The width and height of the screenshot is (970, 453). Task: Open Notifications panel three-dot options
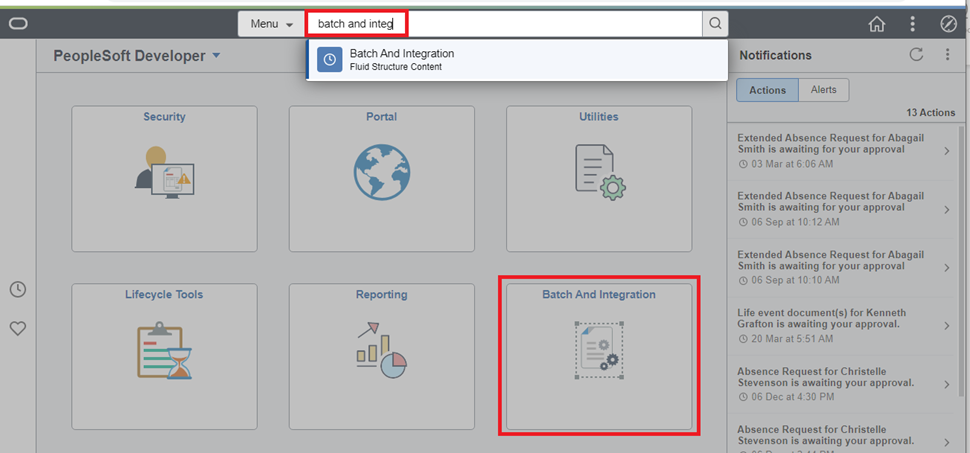click(x=947, y=54)
